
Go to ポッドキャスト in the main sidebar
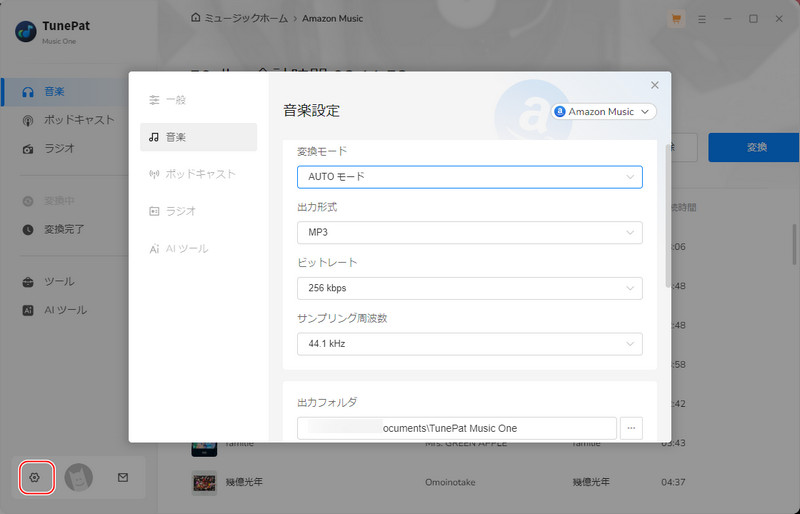(65, 120)
